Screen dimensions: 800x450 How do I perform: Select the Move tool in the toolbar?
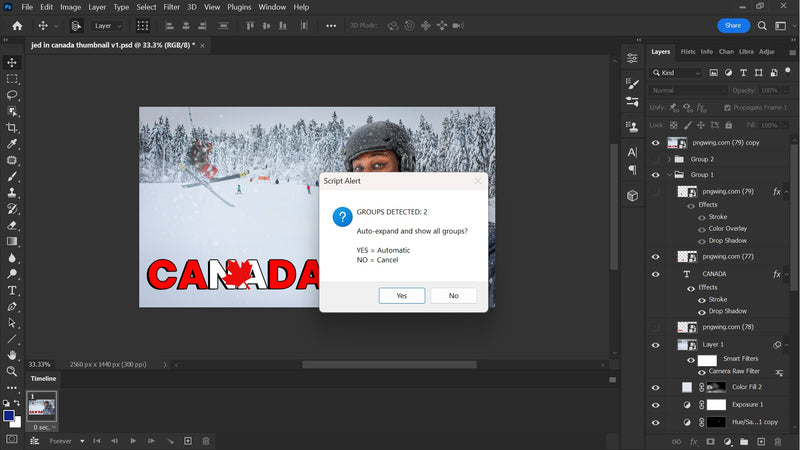12,62
